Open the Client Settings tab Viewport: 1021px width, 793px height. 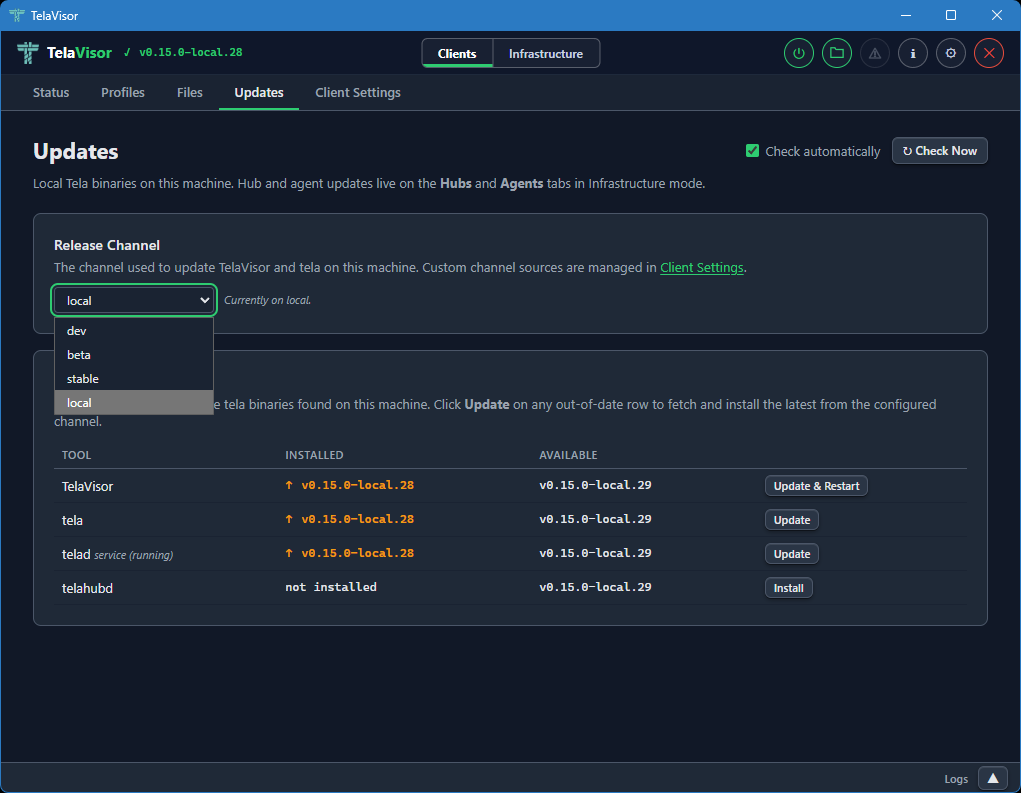pyautogui.click(x=357, y=92)
